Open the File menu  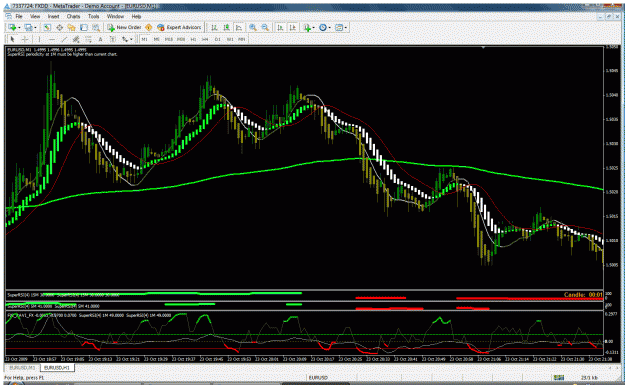point(19,16)
